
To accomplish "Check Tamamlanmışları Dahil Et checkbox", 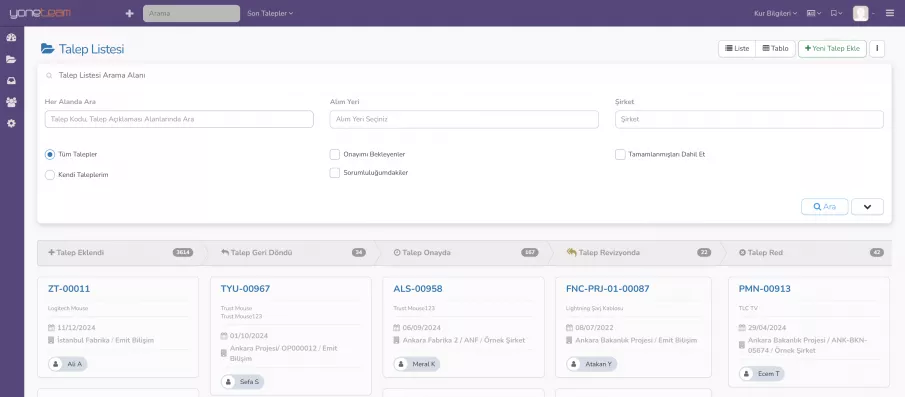I will (620, 155).
